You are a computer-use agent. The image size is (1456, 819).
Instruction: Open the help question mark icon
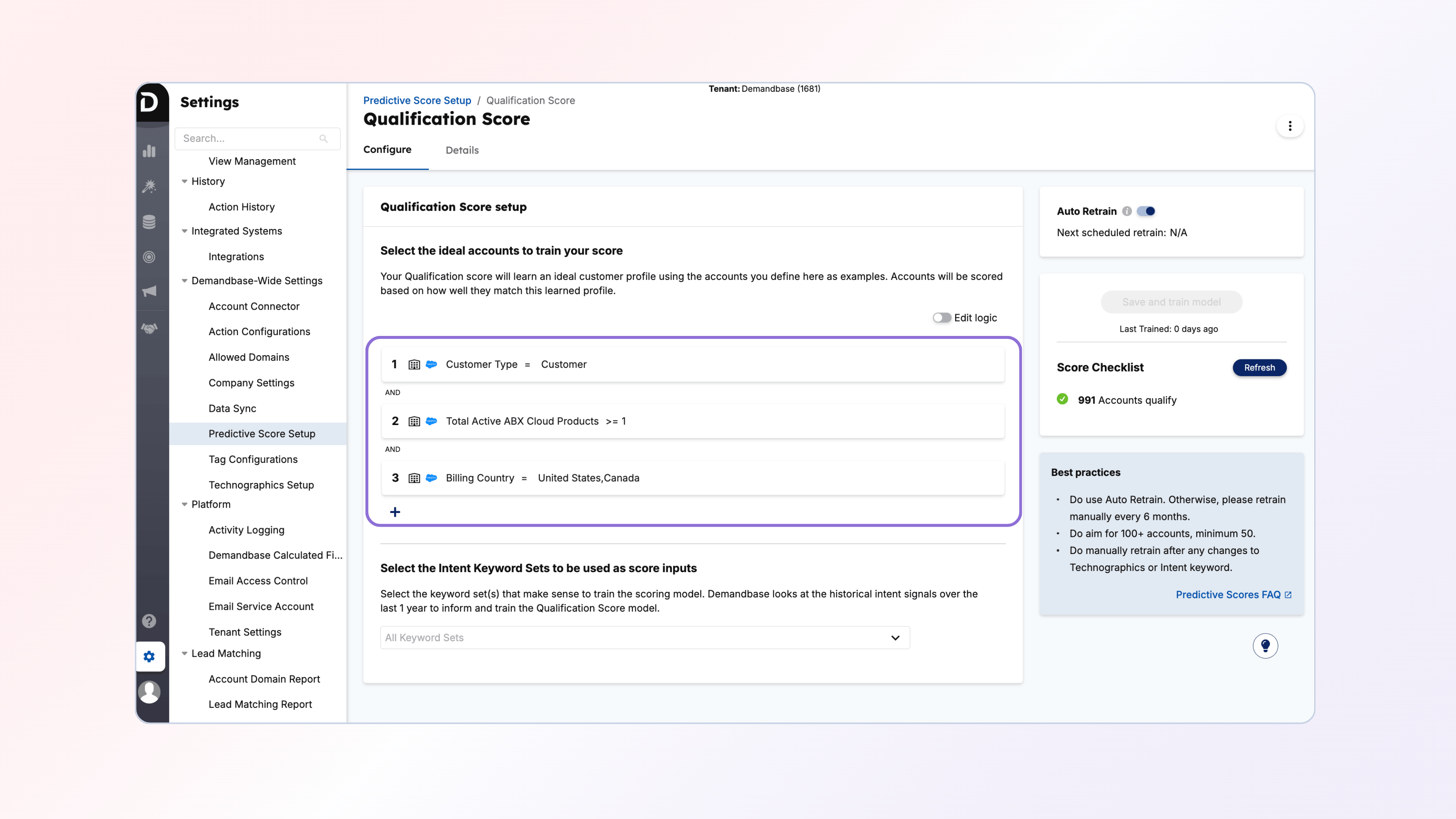[149, 621]
